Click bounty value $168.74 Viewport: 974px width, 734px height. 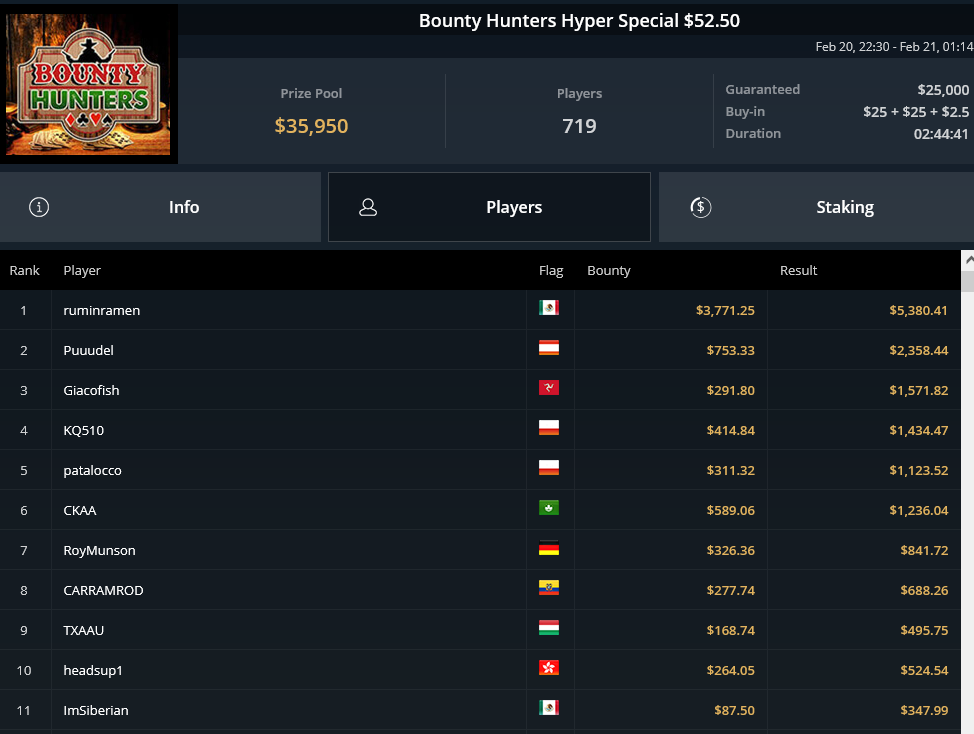click(730, 630)
